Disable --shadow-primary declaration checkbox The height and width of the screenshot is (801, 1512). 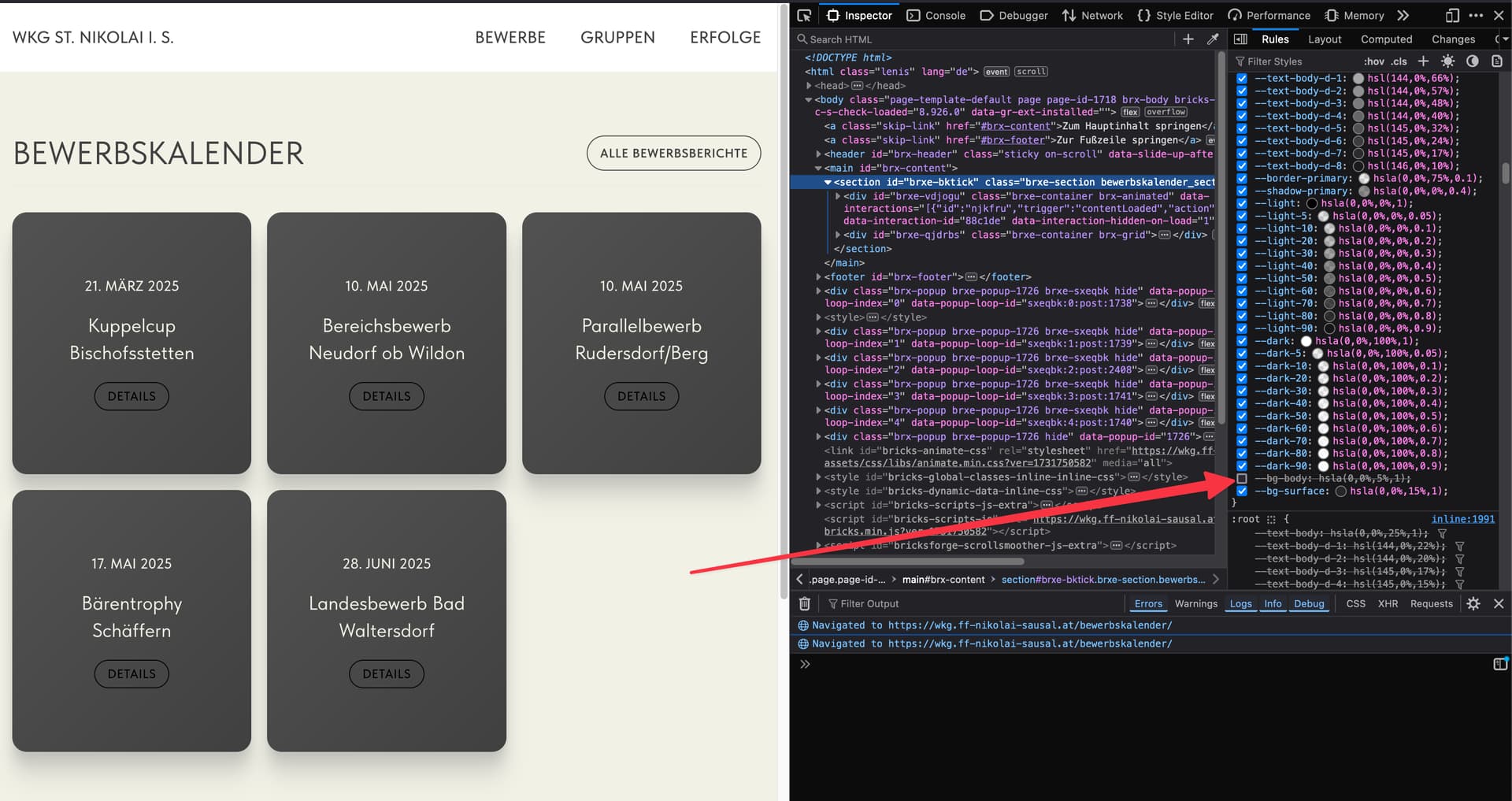pos(1242,191)
